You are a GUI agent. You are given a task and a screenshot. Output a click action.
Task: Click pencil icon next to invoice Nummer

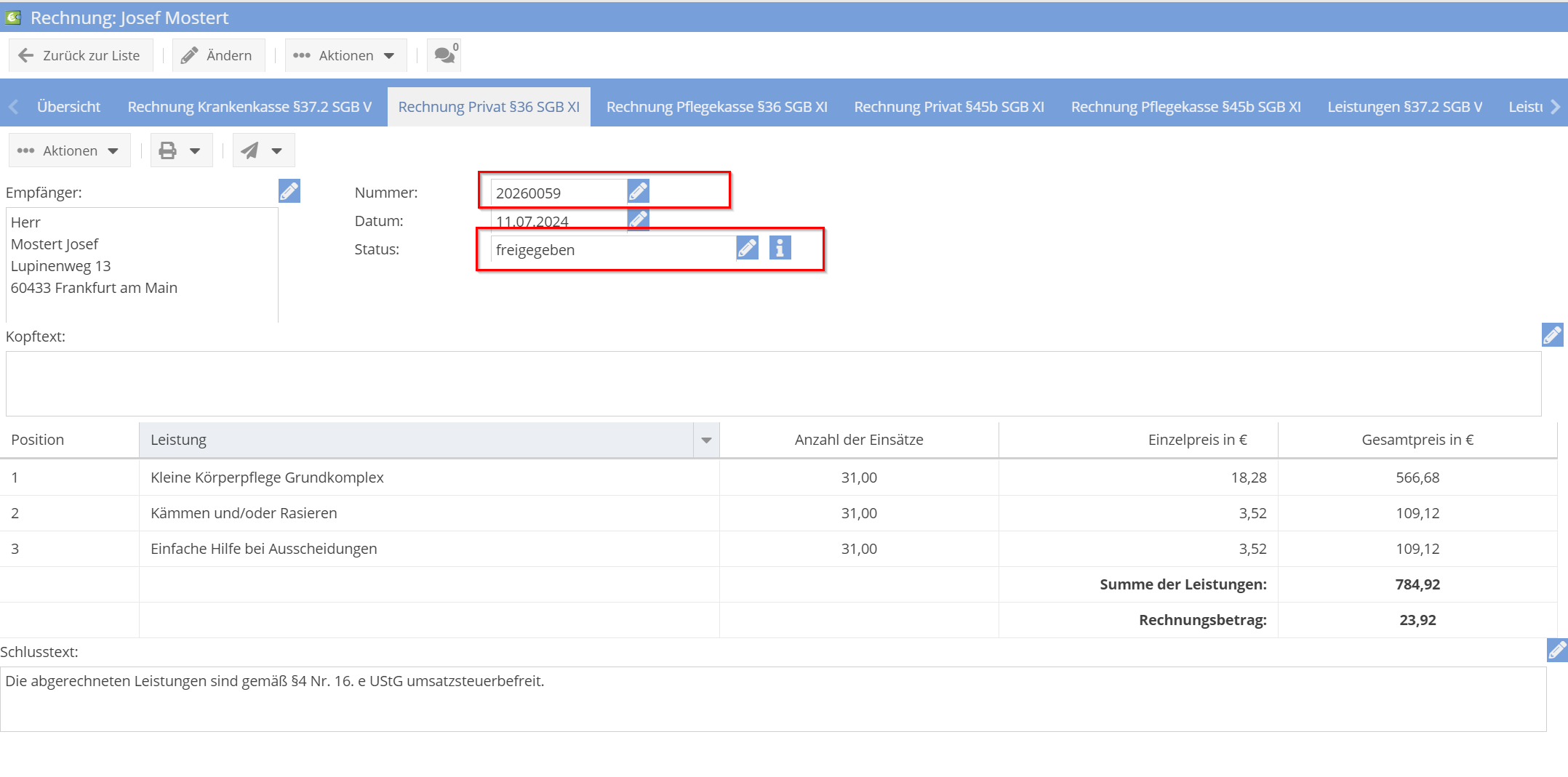coord(638,192)
